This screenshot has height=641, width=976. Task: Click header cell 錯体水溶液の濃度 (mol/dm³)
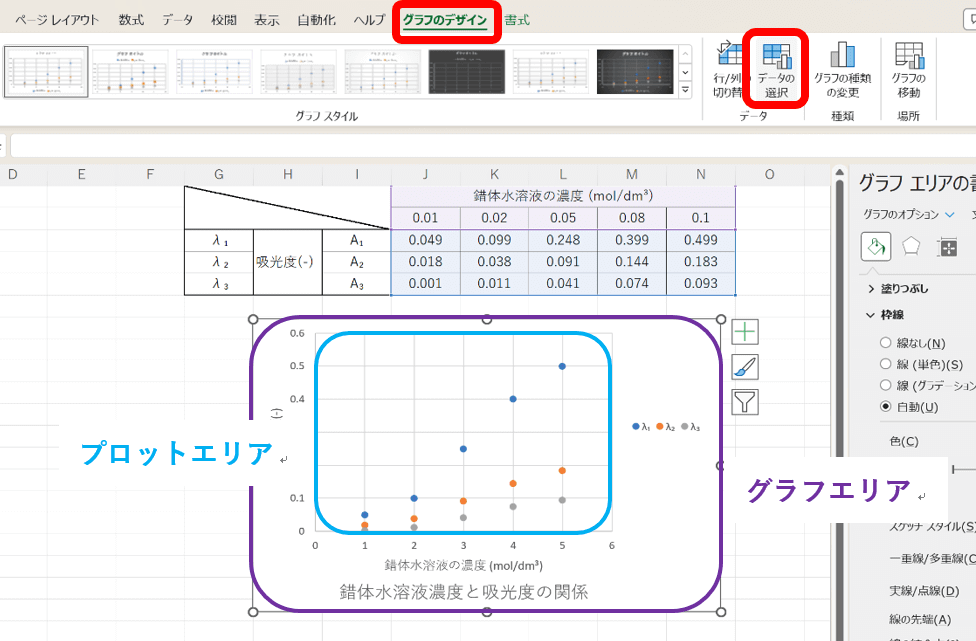[563, 196]
